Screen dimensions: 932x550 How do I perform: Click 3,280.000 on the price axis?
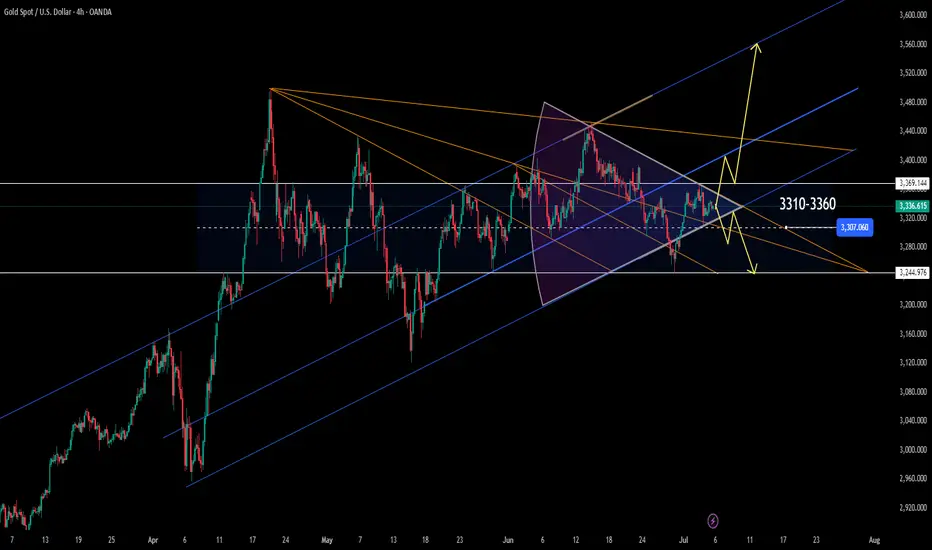pos(913,246)
